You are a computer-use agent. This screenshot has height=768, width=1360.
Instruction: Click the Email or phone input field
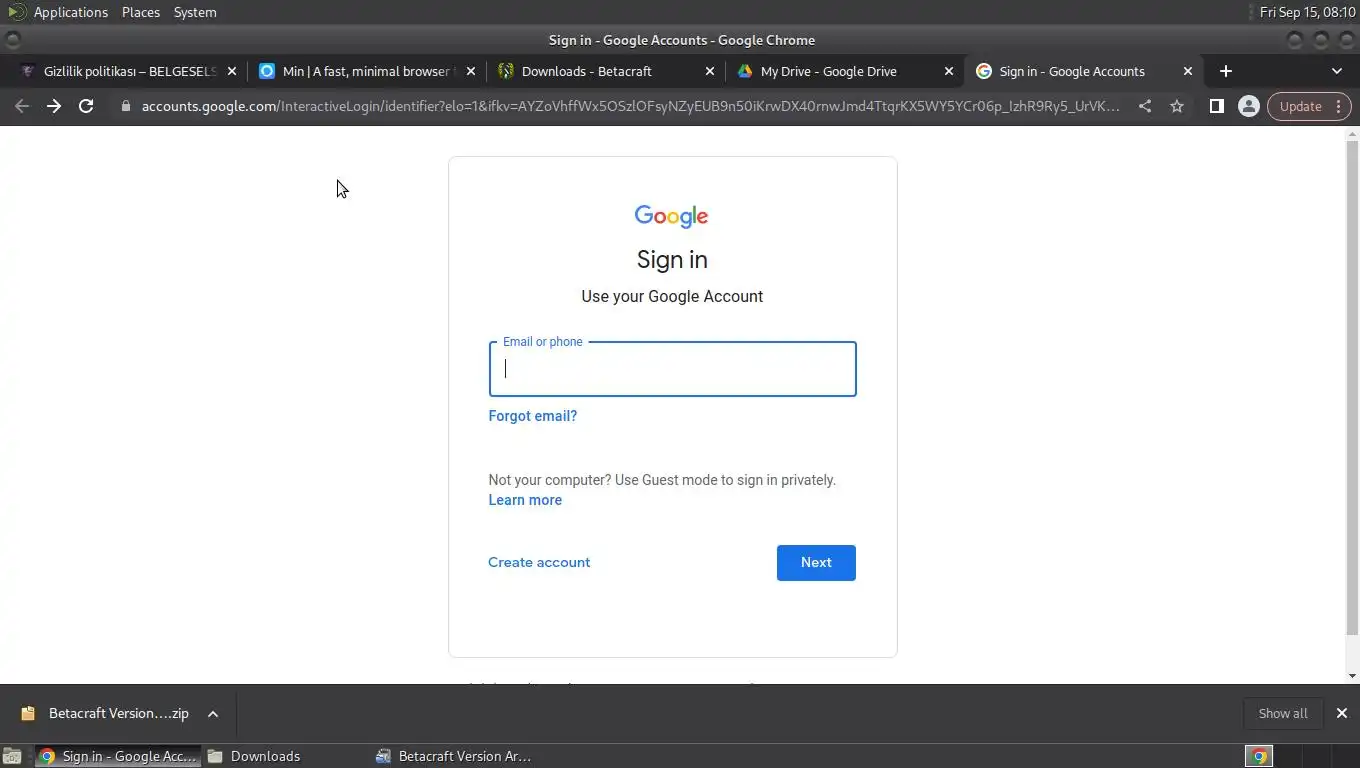pos(672,369)
